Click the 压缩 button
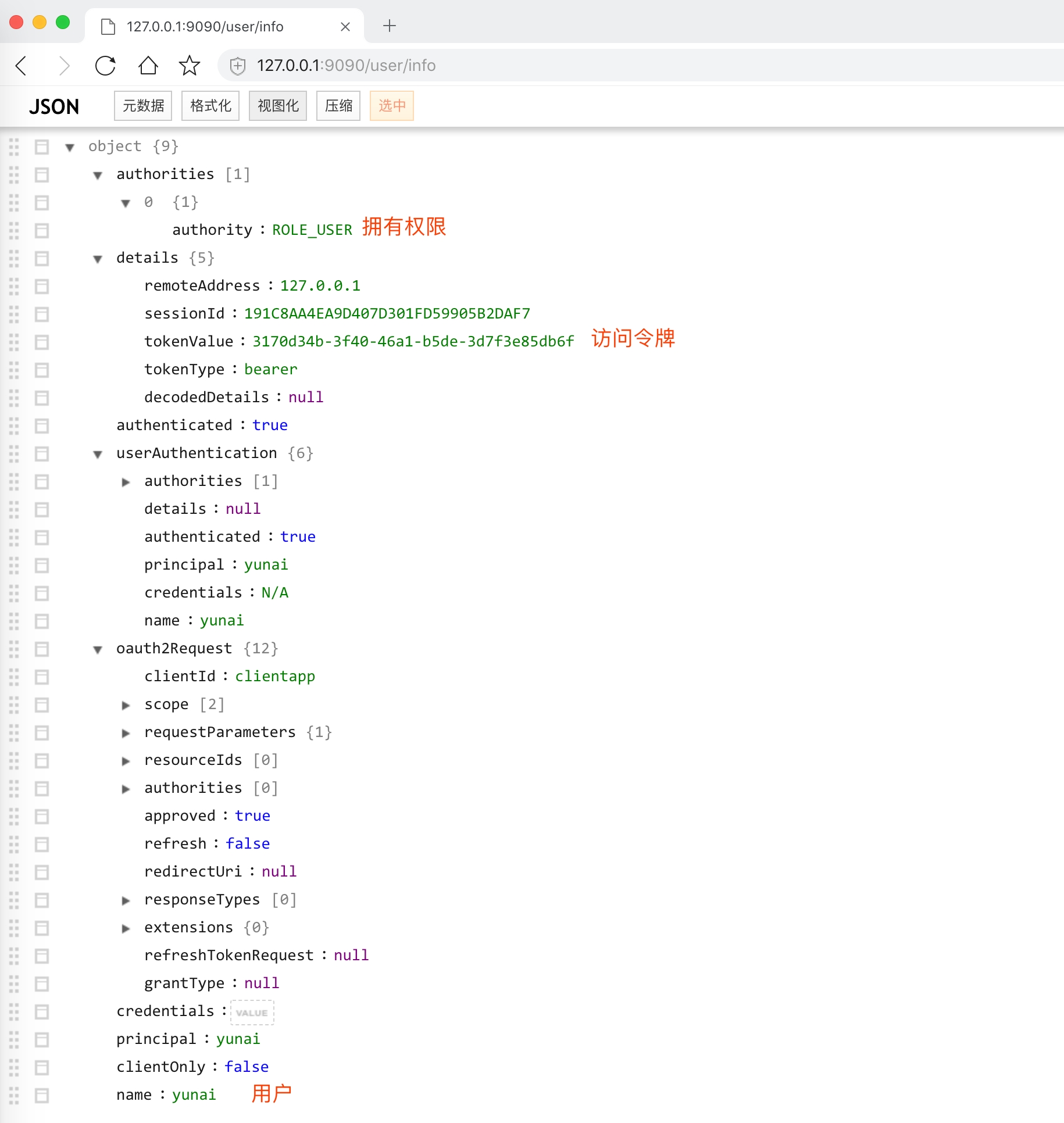The image size is (1064, 1123). pos(338,106)
